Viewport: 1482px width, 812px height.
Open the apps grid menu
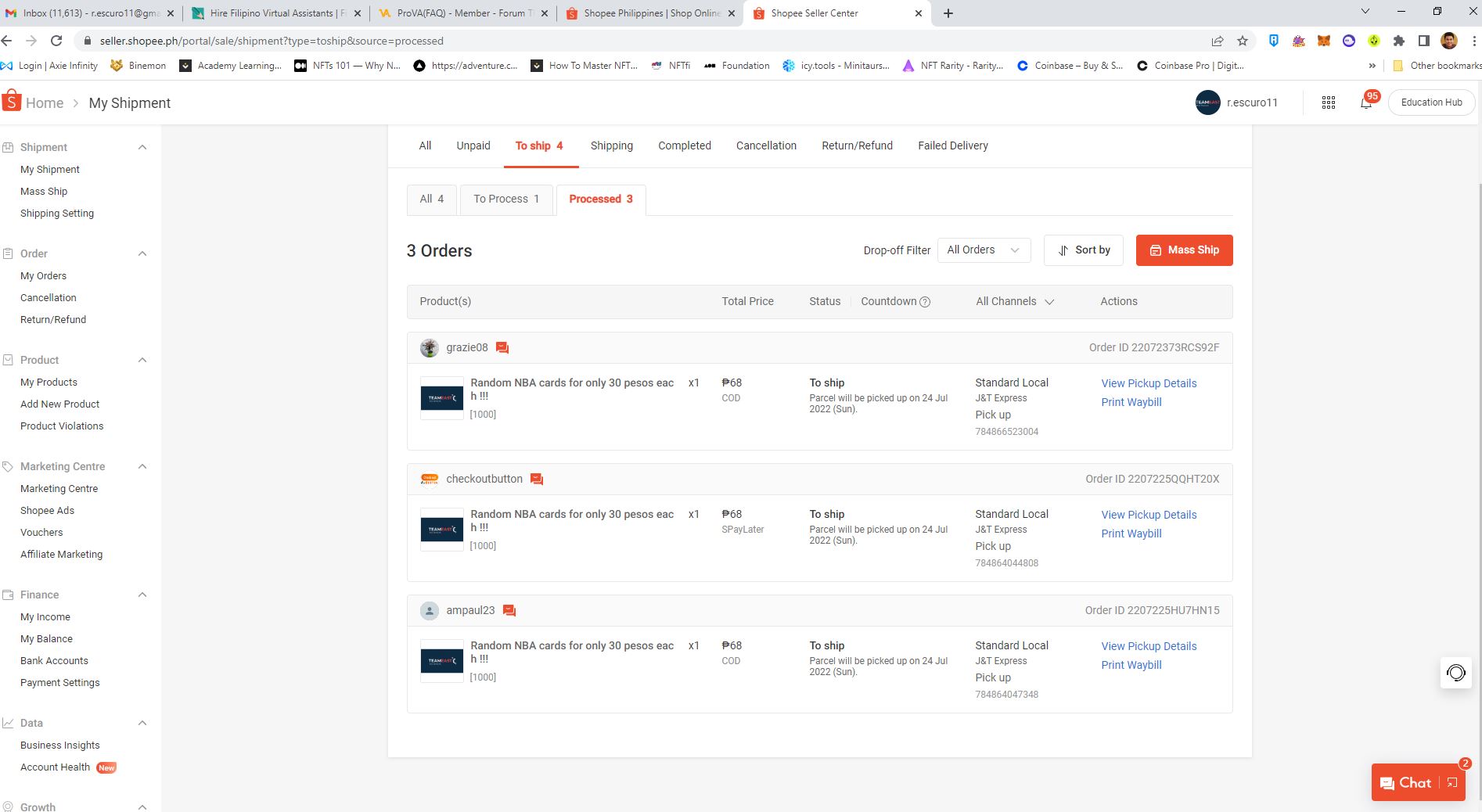click(x=1329, y=102)
